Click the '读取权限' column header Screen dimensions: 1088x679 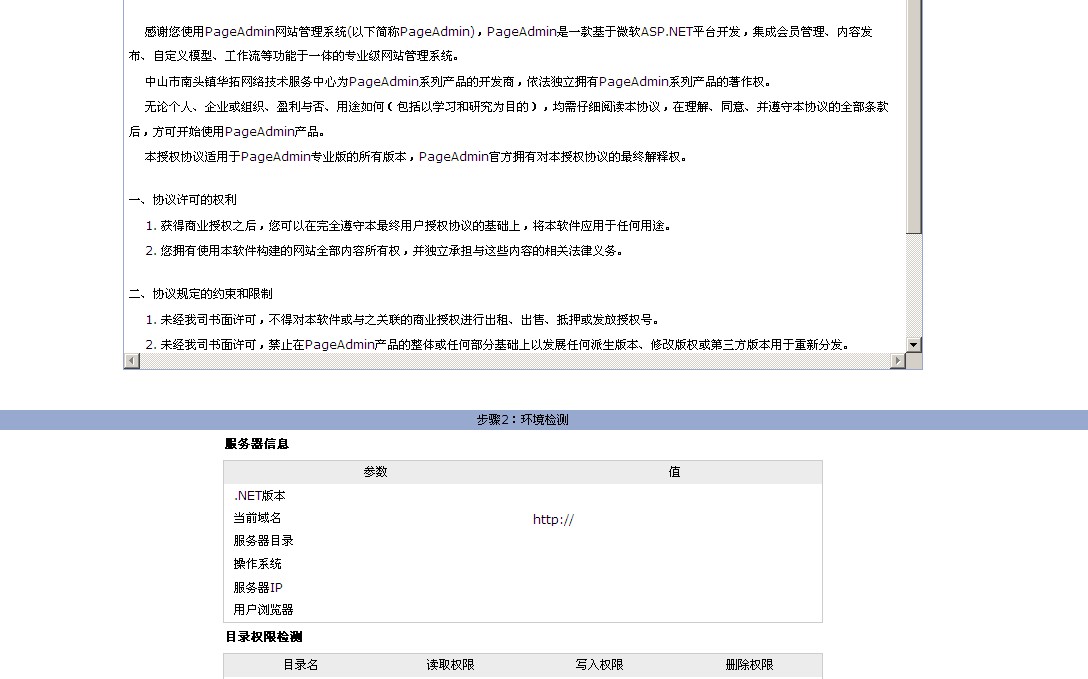pos(450,664)
